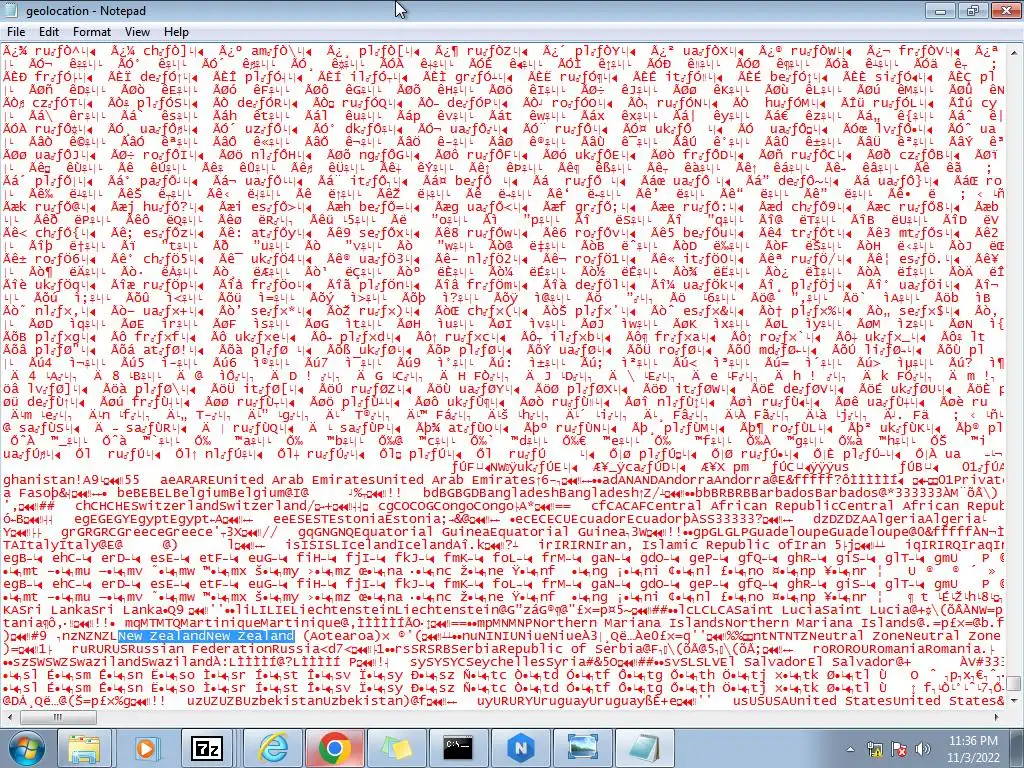Switch to the Command Prompt window
This screenshot has width=1024, height=768.
[x=458, y=748]
